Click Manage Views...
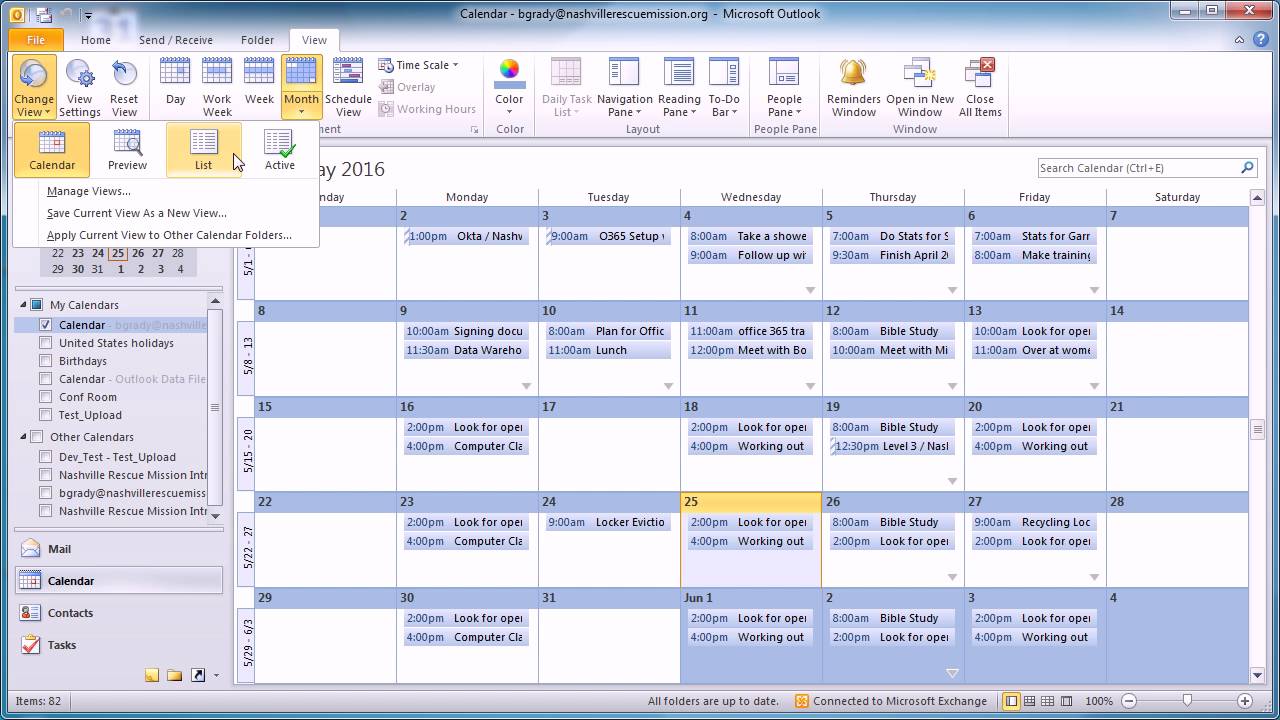Screen dimensions: 1280x720 pyautogui.click(x=88, y=191)
